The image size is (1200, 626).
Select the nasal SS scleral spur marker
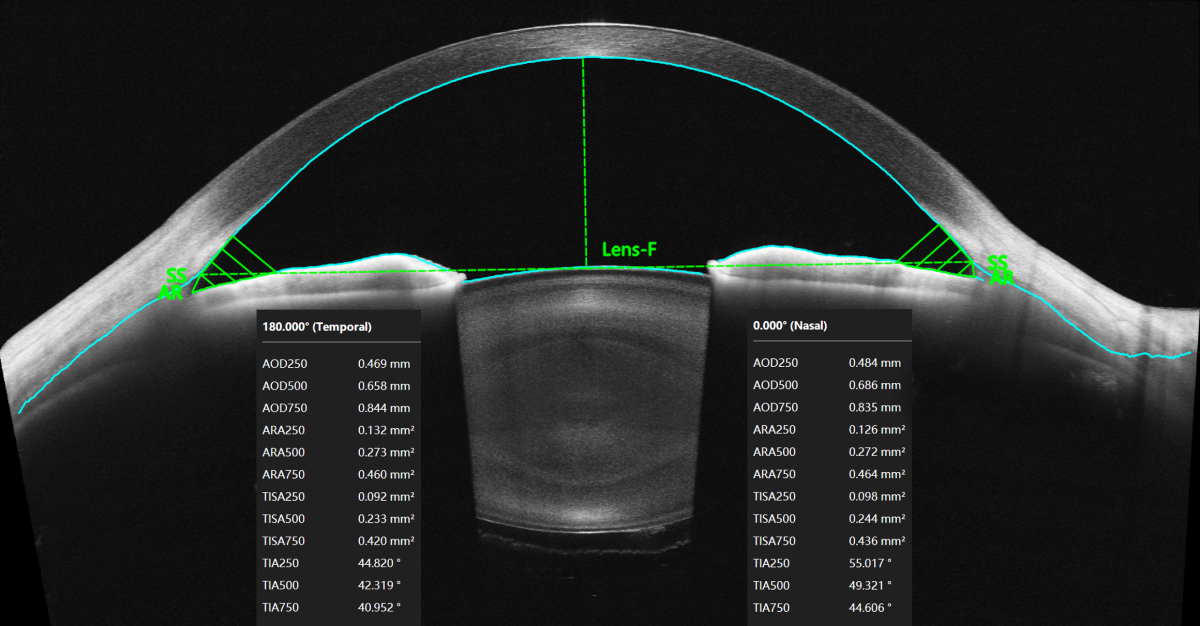pos(997,262)
